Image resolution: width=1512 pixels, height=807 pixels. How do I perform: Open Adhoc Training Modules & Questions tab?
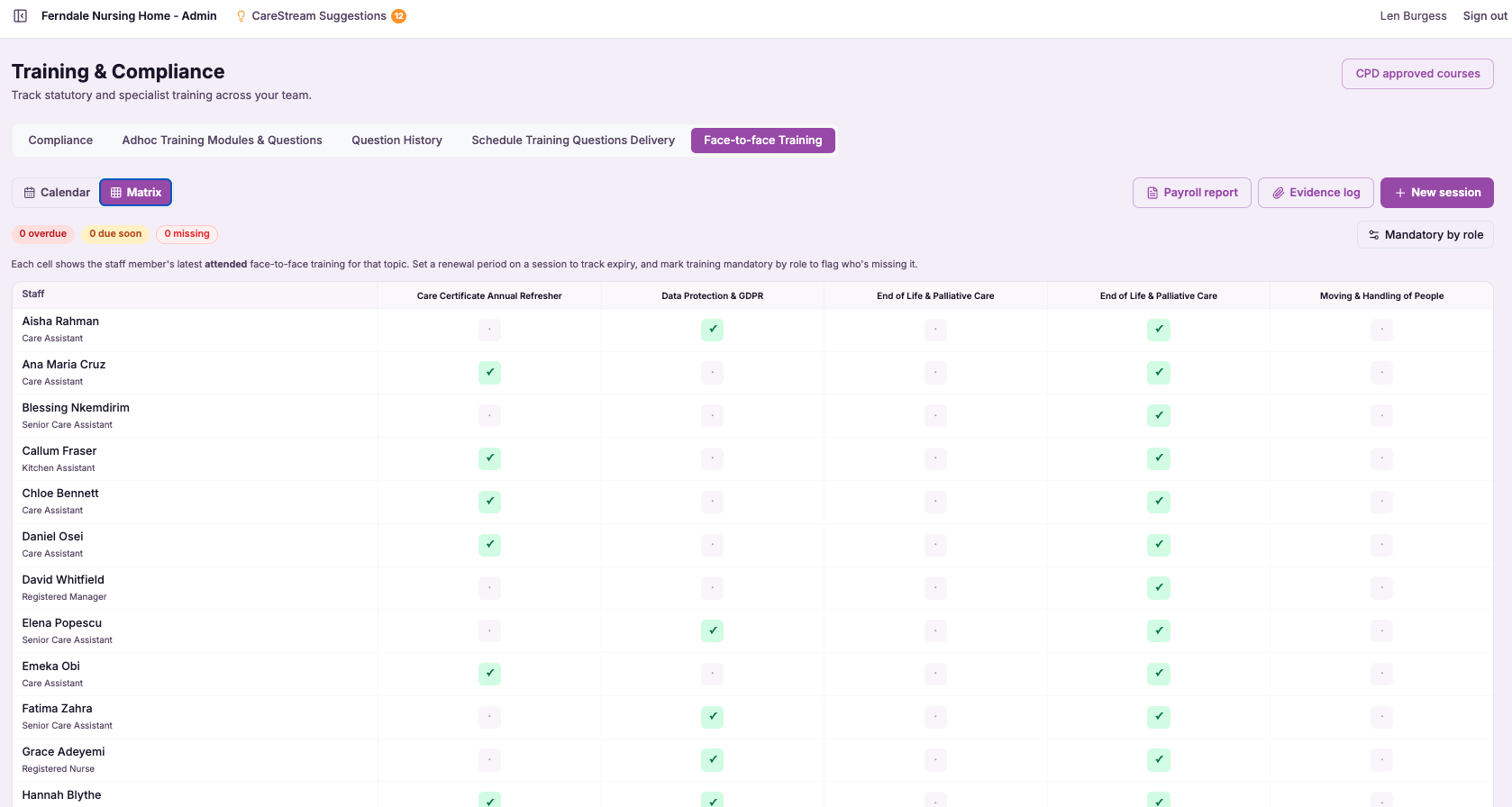click(222, 141)
